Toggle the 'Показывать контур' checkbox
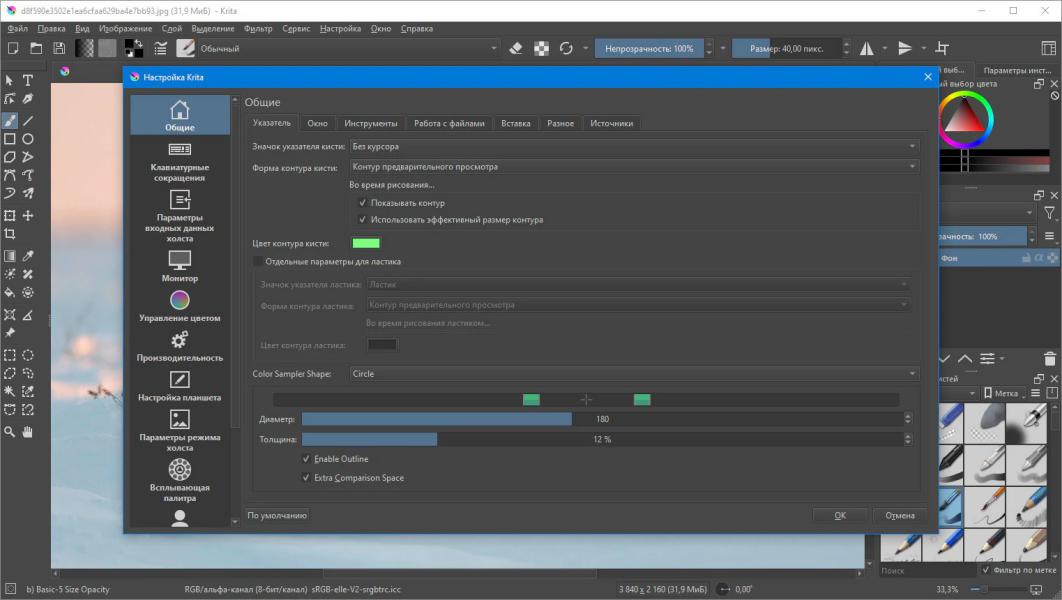The height and width of the screenshot is (600, 1062). point(363,203)
